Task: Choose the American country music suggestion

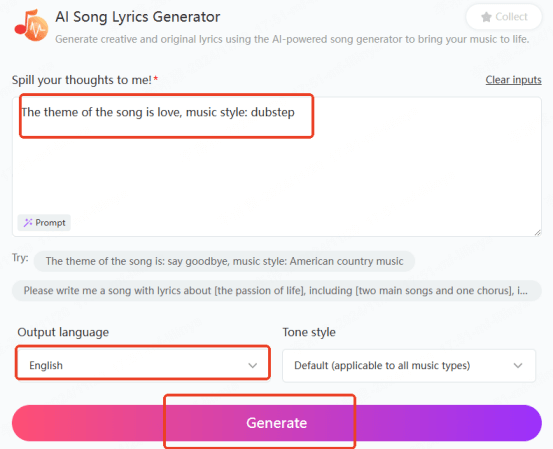Action: [224, 261]
